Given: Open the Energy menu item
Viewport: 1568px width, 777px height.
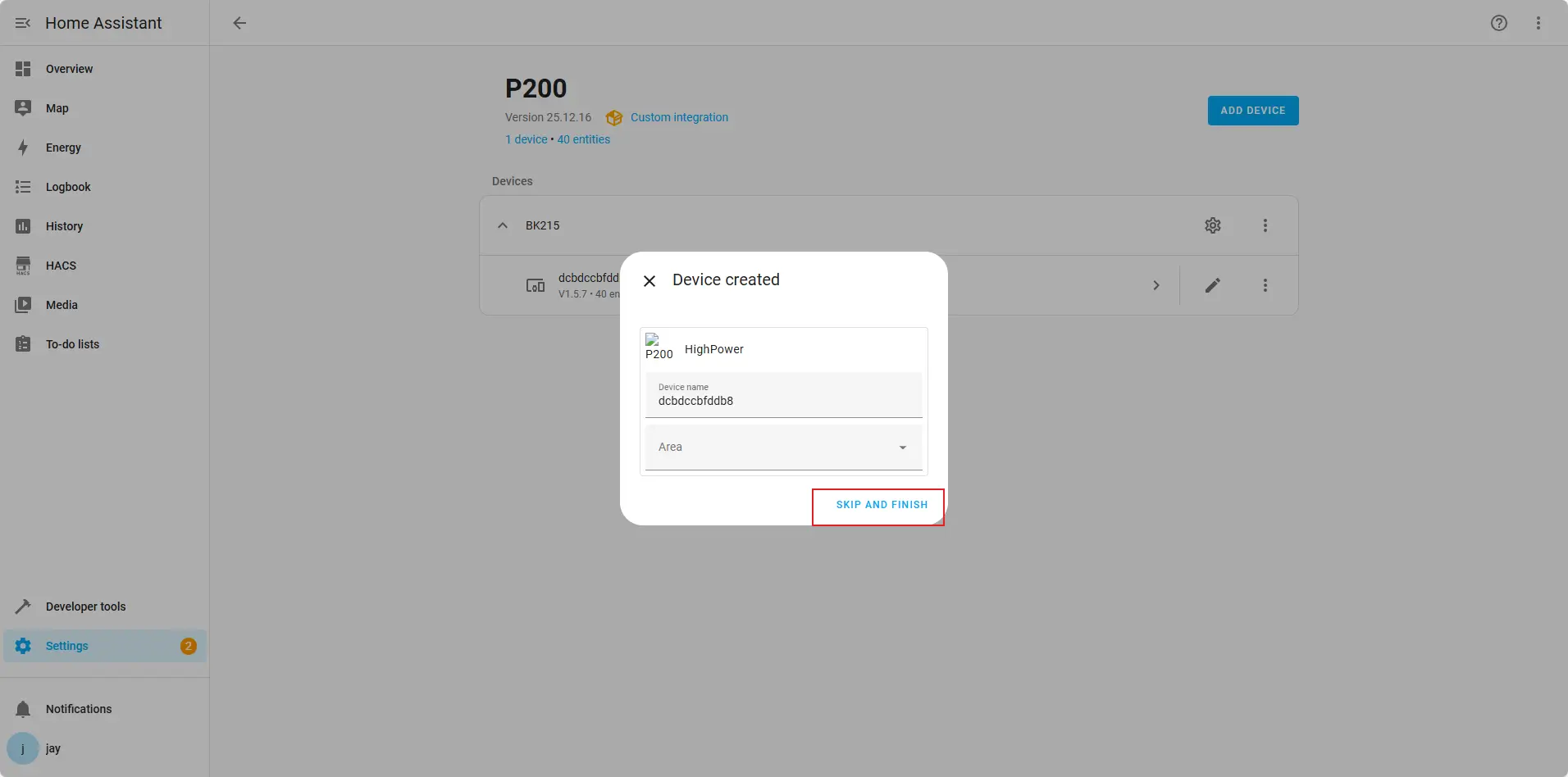Looking at the screenshot, I should click(63, 148).
